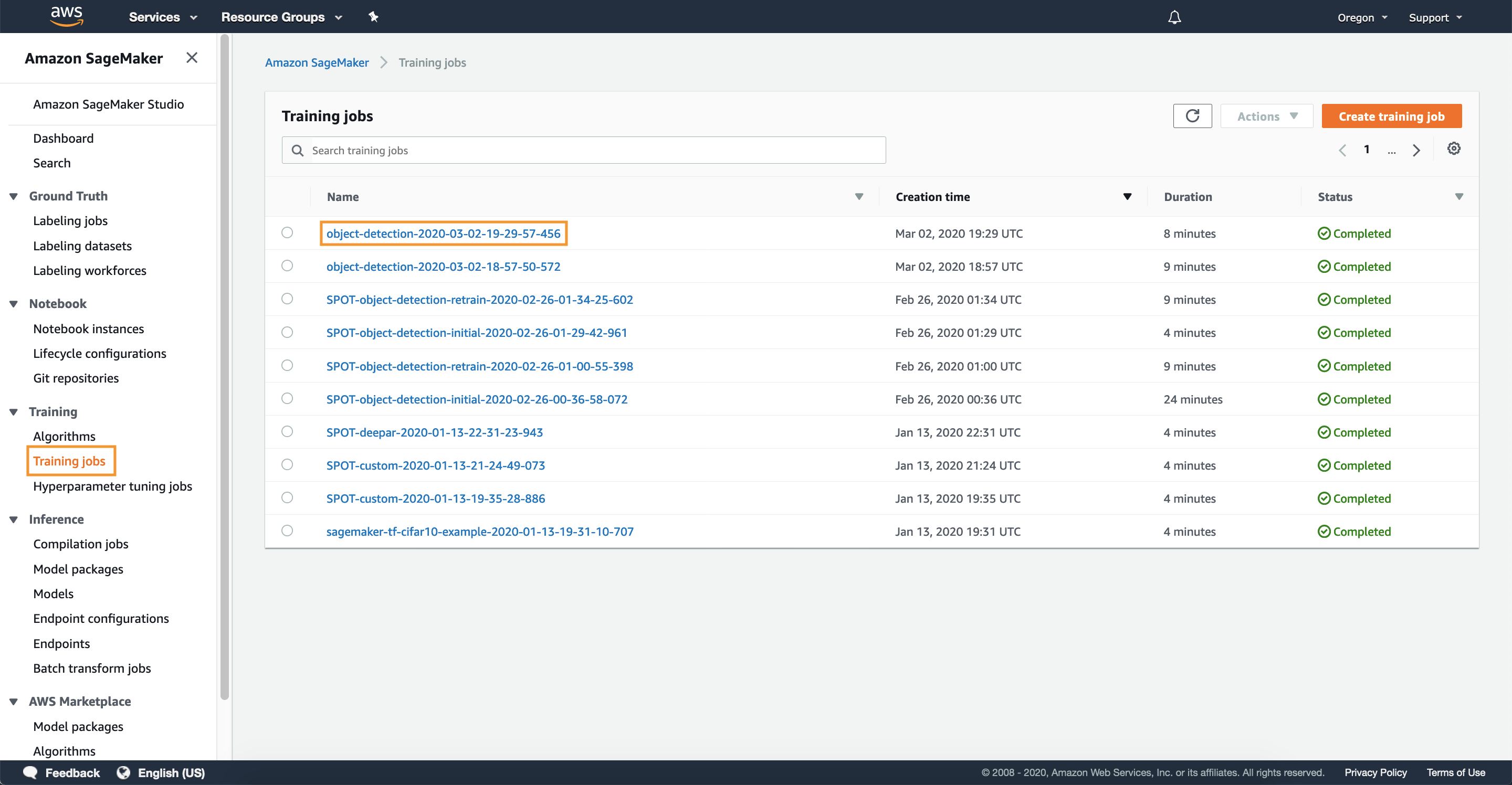The height and width of the screenshot is (785, 1512).
Task: Select the object-detection-2020-03-02-19-29-57-456 radio button
Action: (x=287, y=232)
